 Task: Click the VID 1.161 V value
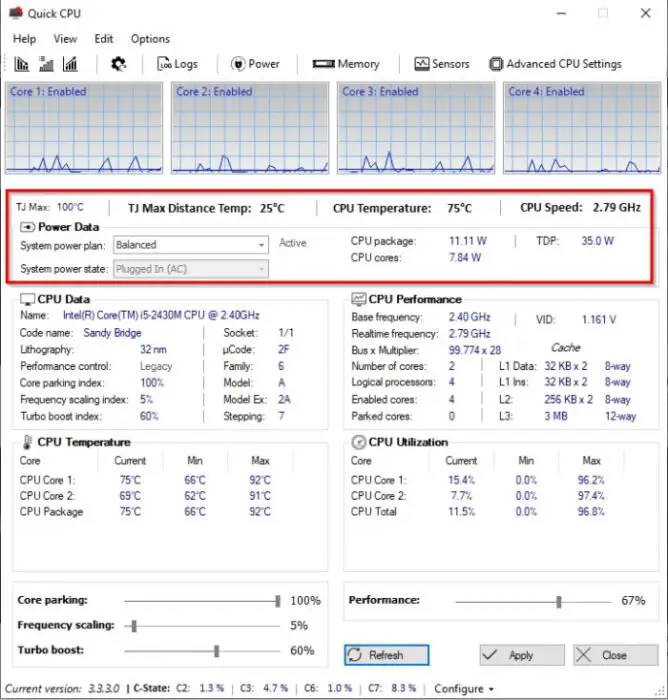(x=599, y=320)
